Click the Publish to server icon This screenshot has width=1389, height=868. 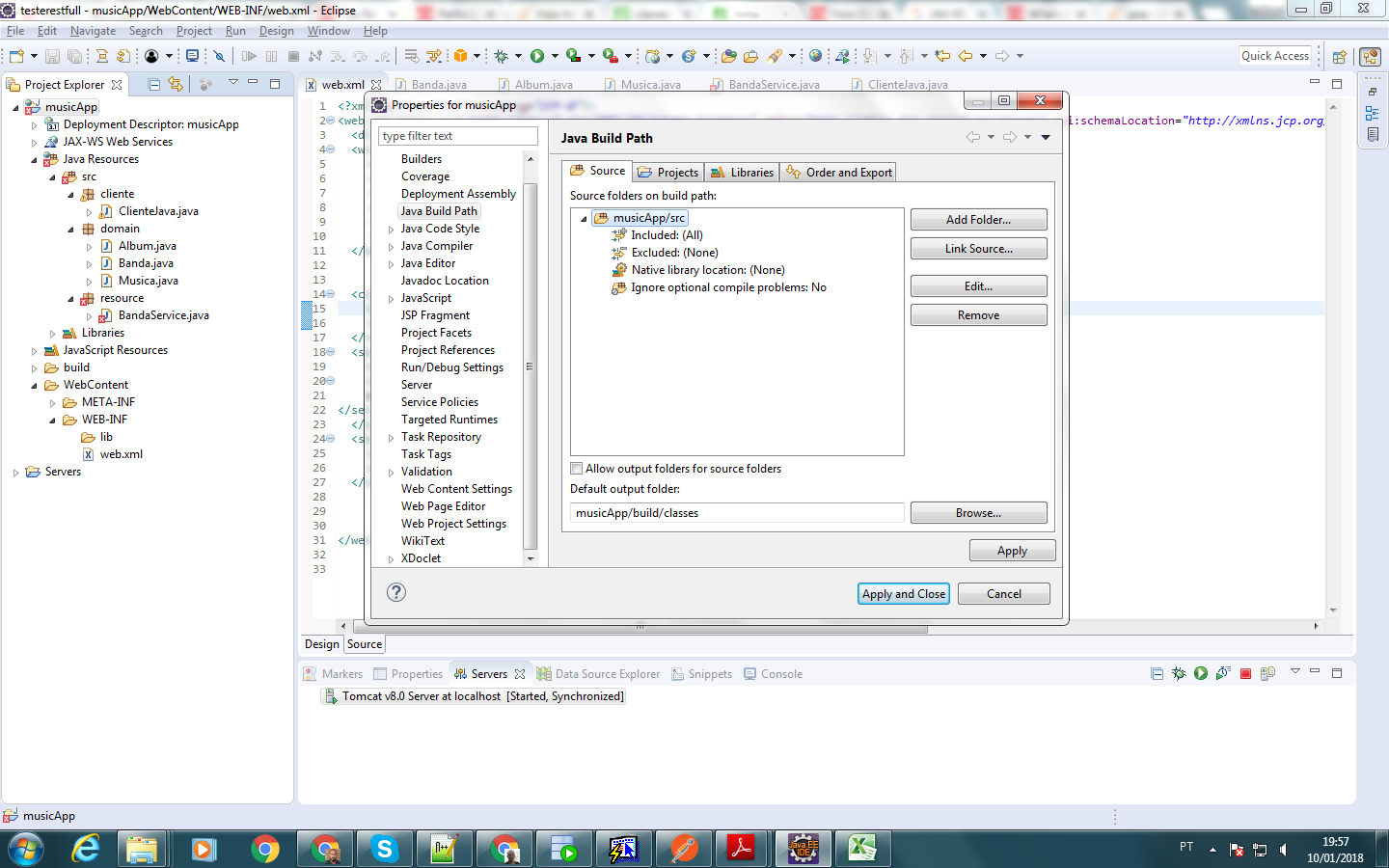pos(1267,673)
